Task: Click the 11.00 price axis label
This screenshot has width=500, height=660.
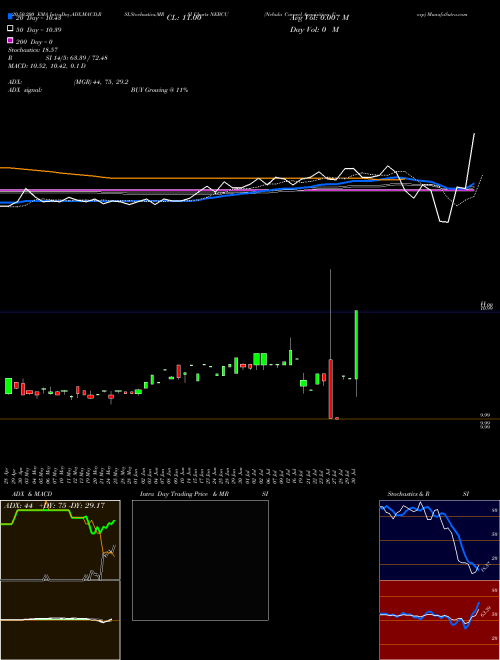Action: (x=486, y=303)
